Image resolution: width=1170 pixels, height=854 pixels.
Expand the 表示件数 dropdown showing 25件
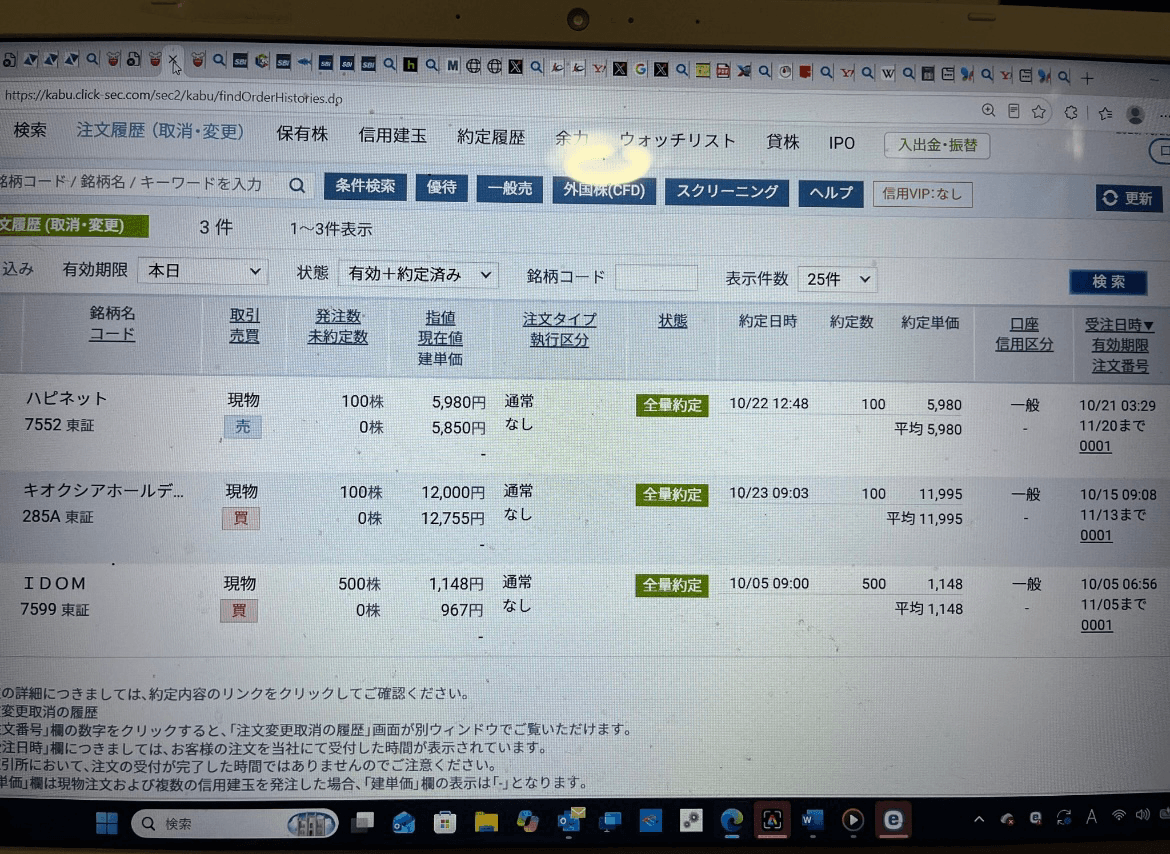coord(837,279)
